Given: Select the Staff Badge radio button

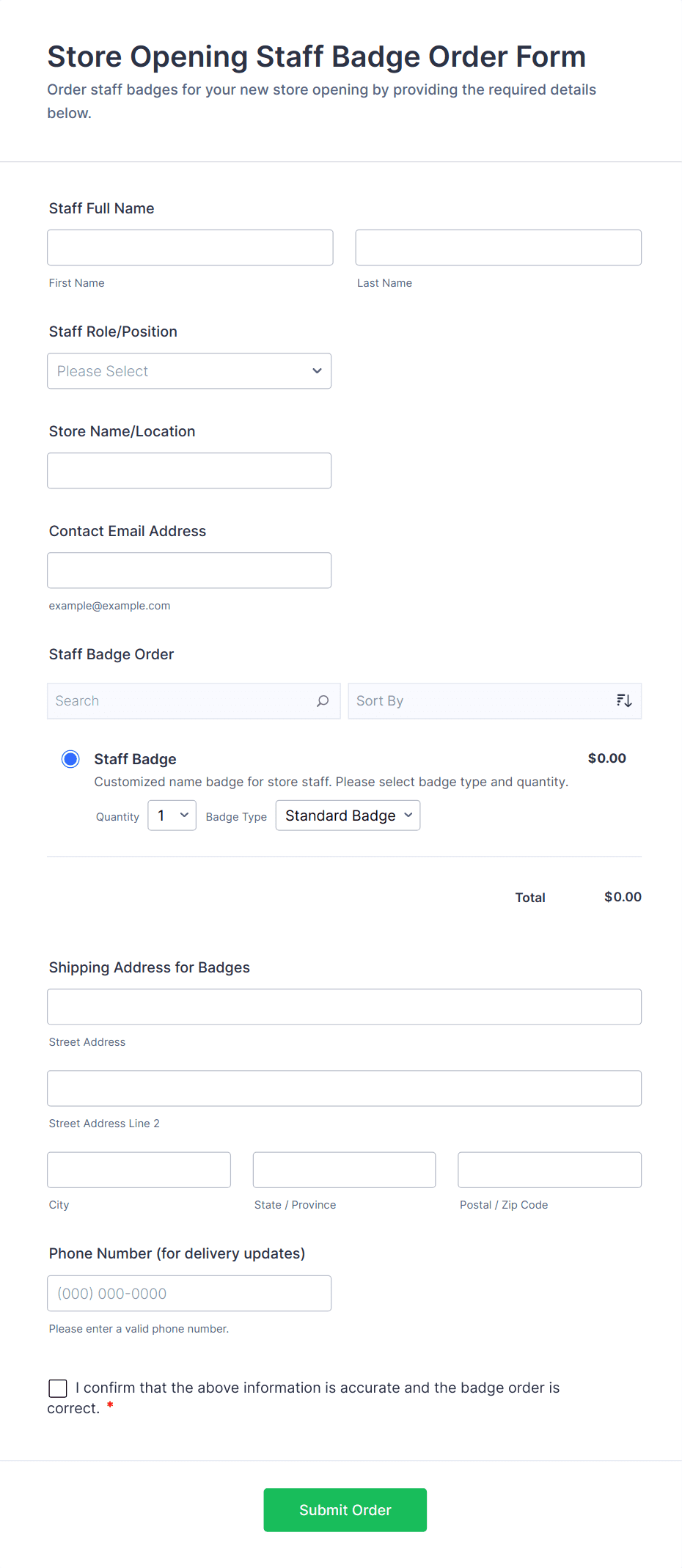Looking at the screenshot, I should pyautogui.click(x=70, y=759).
